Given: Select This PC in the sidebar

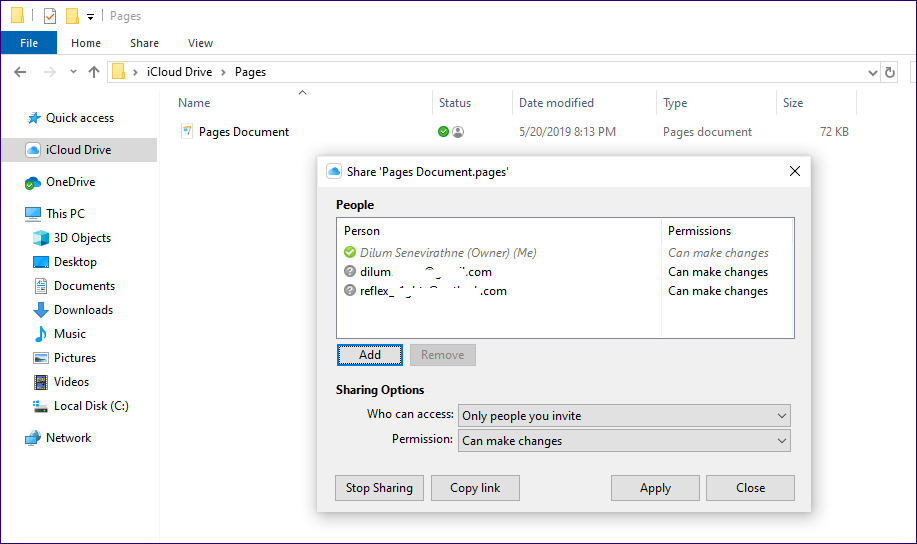Looking at the screenshot, I should (x=66, y=214).
